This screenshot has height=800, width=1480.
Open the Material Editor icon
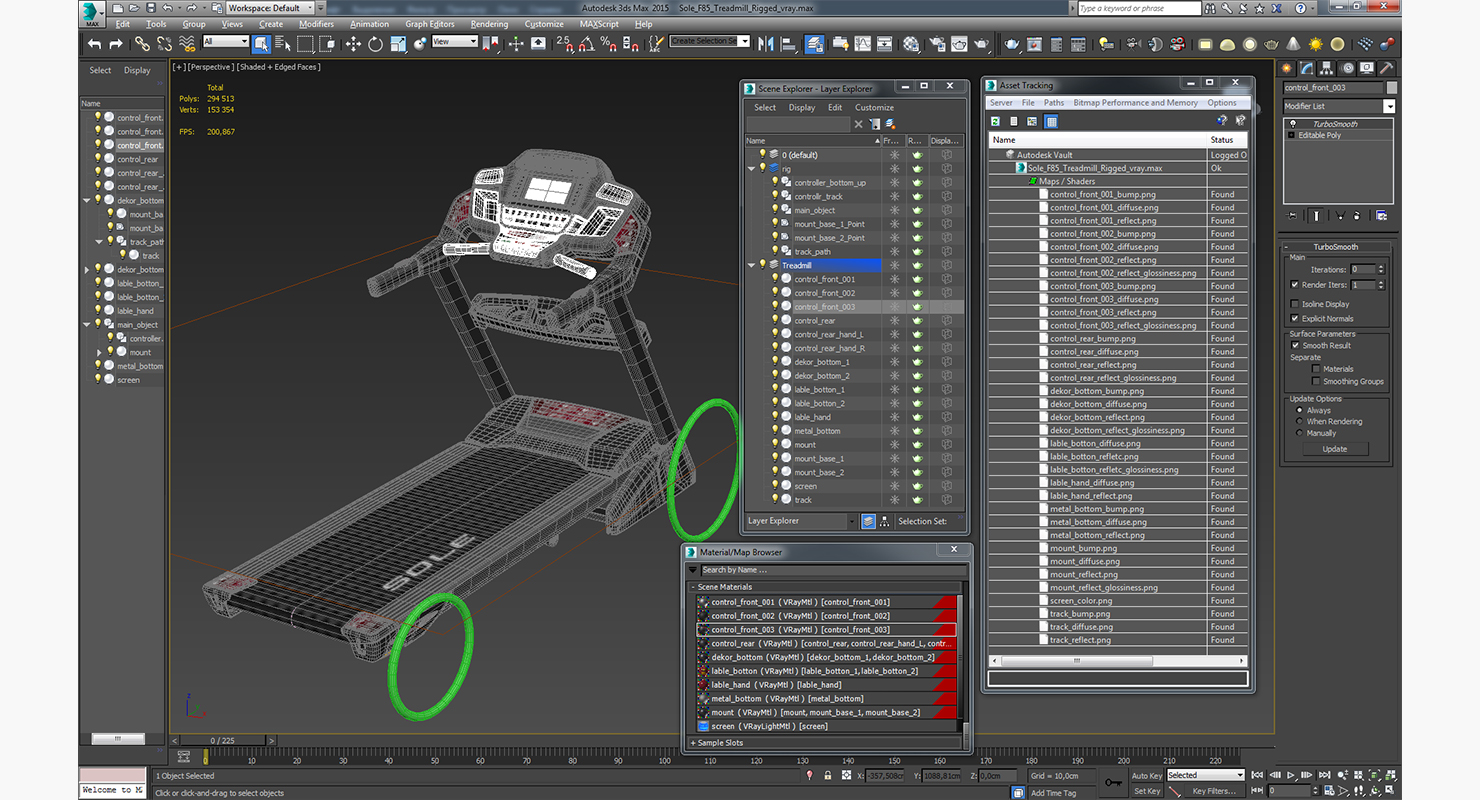click(x=911, y=44)
